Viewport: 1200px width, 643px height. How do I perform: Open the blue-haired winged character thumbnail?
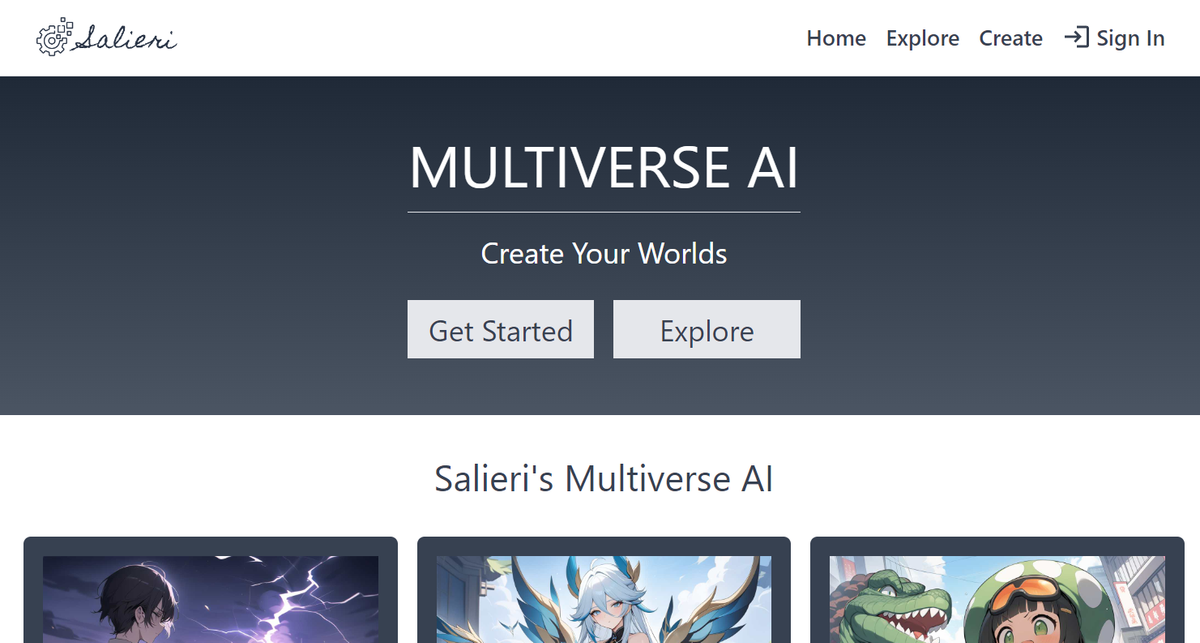click(604, 599)
